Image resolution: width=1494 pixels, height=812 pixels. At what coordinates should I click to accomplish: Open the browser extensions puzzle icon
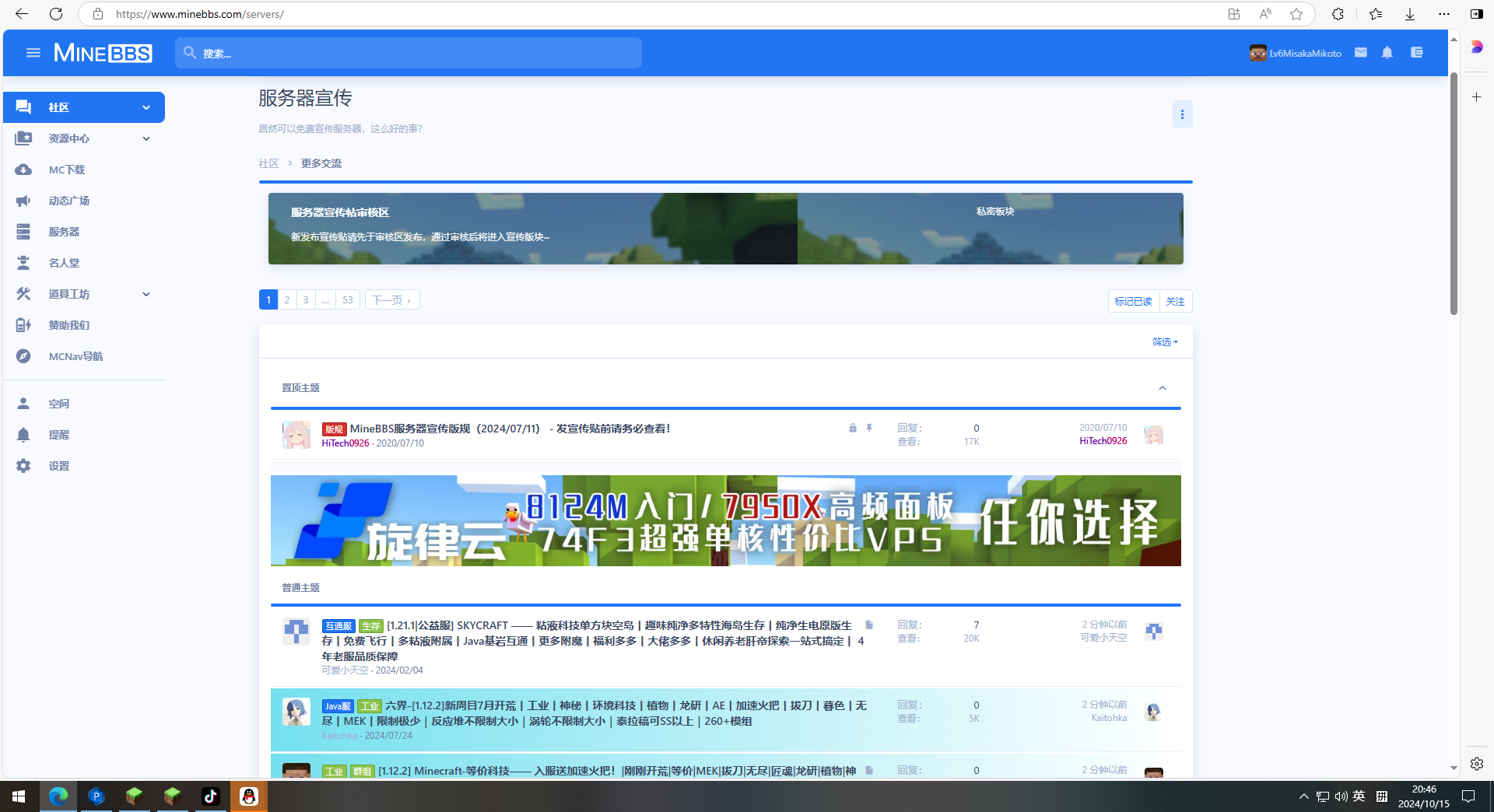(x=1338, y=14)
